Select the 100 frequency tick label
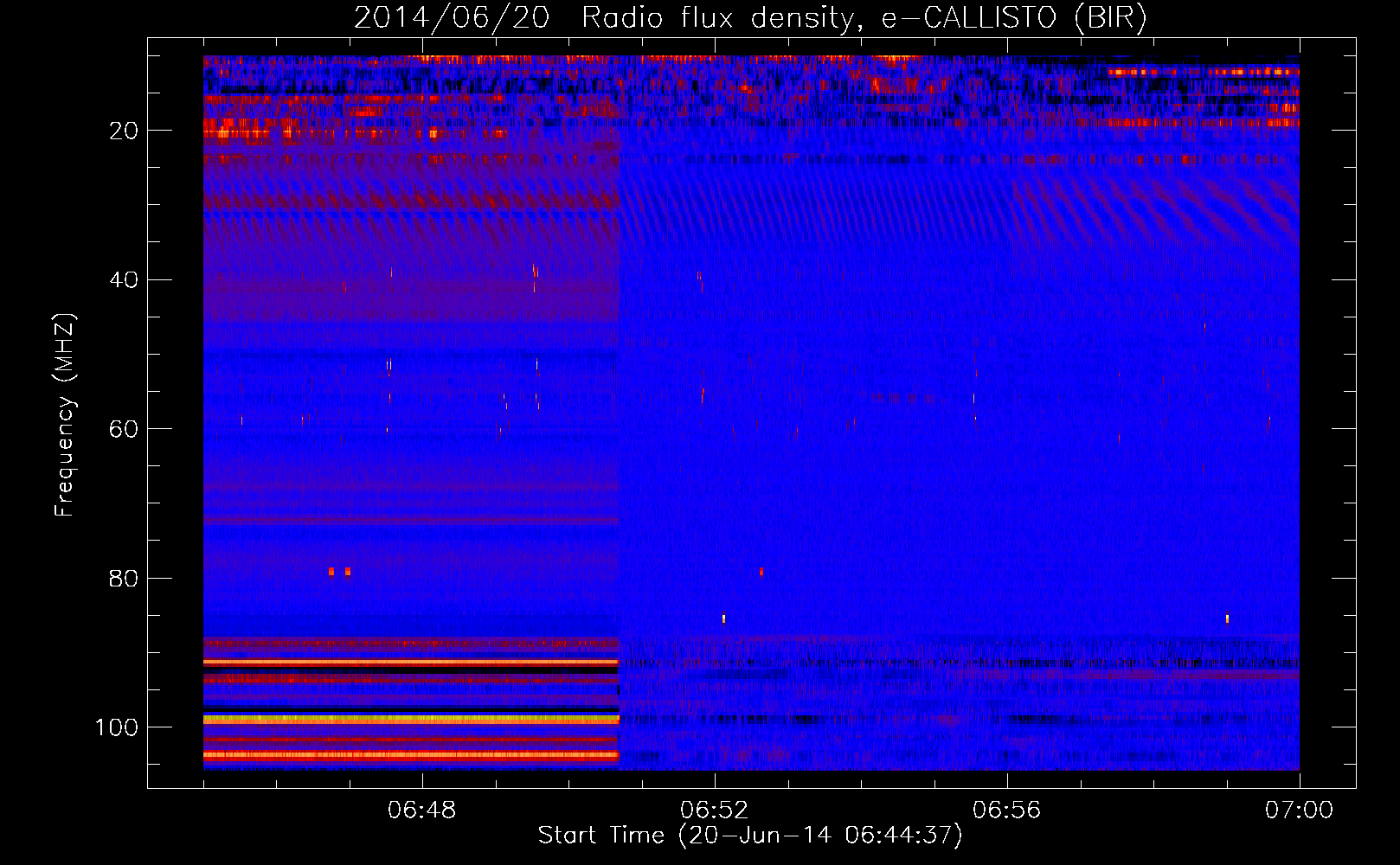 pos(117,727)
